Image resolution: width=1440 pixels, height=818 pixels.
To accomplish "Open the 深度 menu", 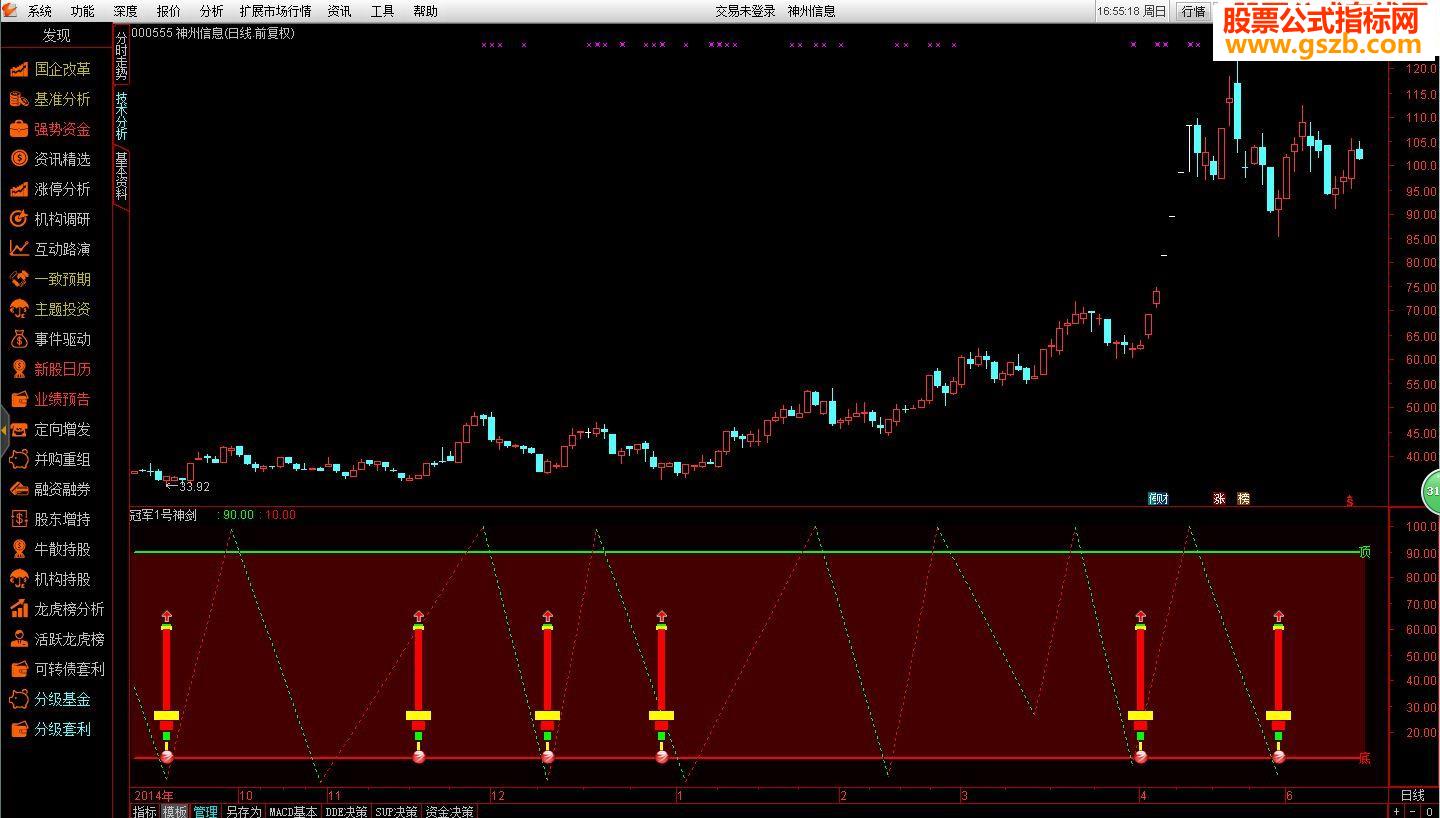I will click(126, 11).
